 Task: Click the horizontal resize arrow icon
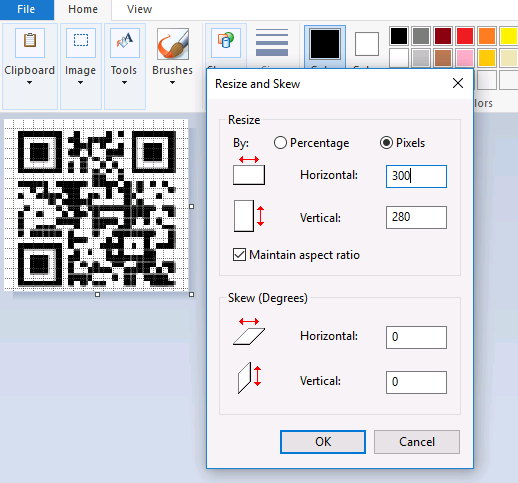click(249, 171)
